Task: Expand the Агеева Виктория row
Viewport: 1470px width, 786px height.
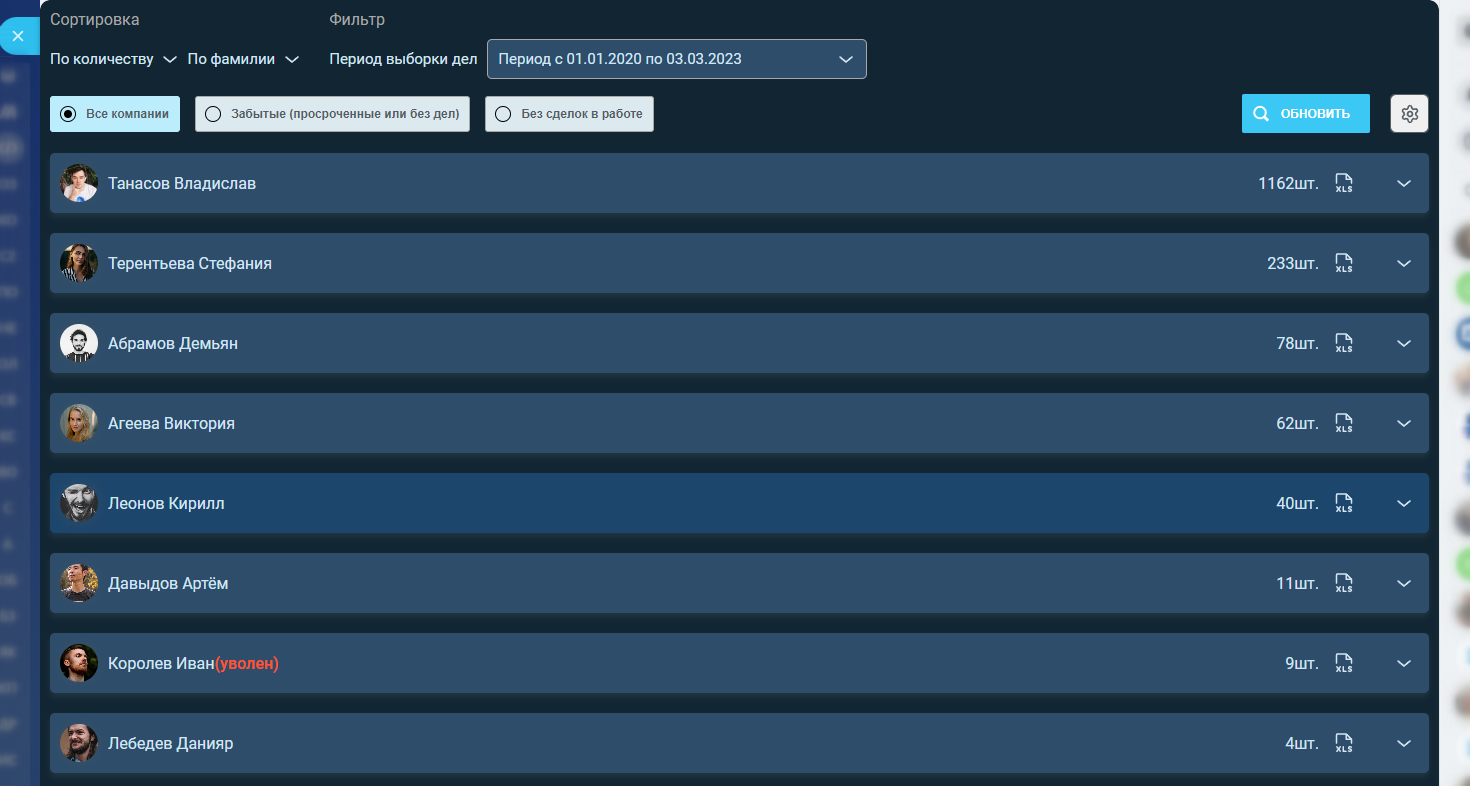Action: pos(1404,423)
